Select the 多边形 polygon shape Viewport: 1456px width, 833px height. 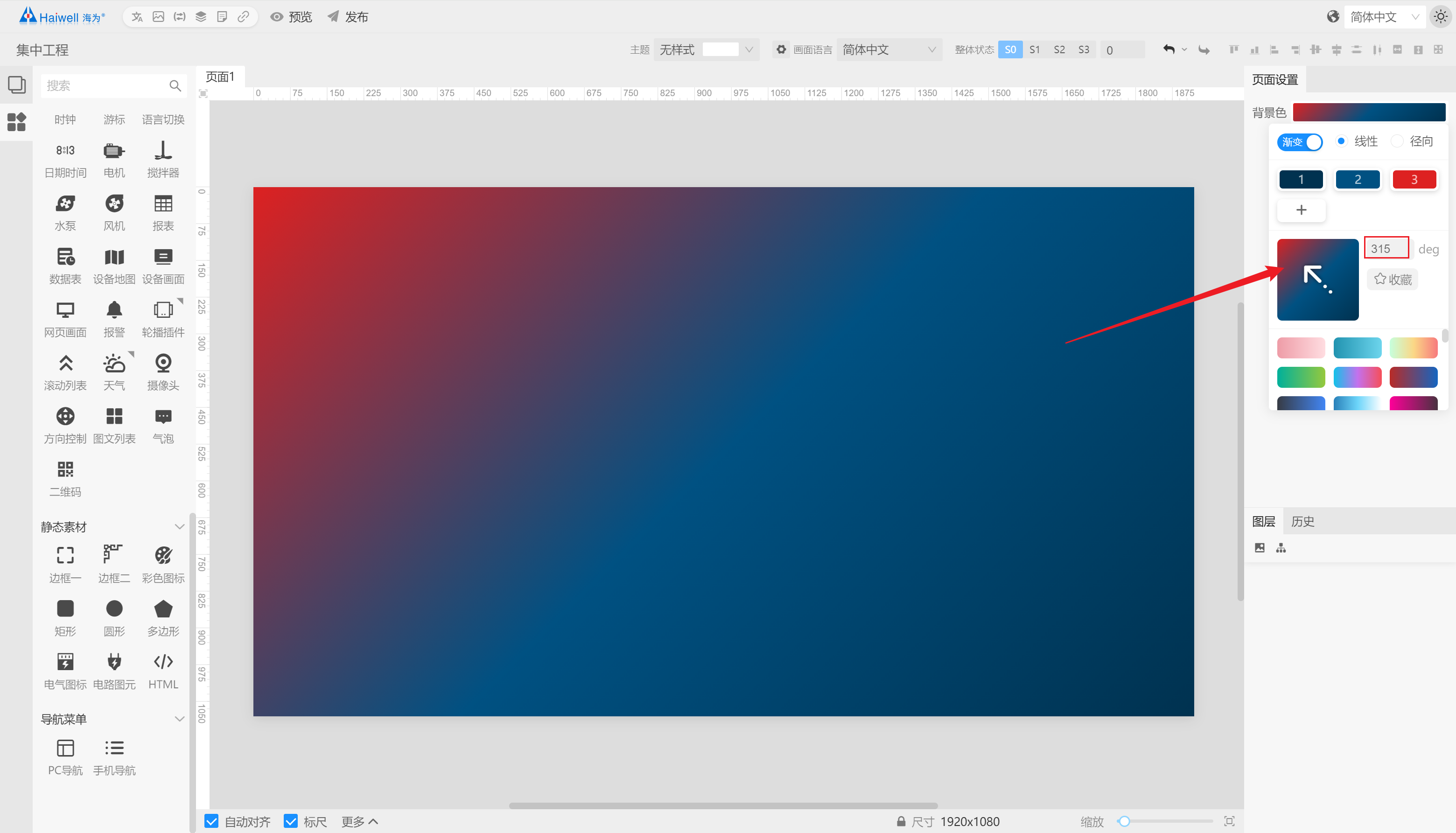pyautogui.click(x=163, y=618)
